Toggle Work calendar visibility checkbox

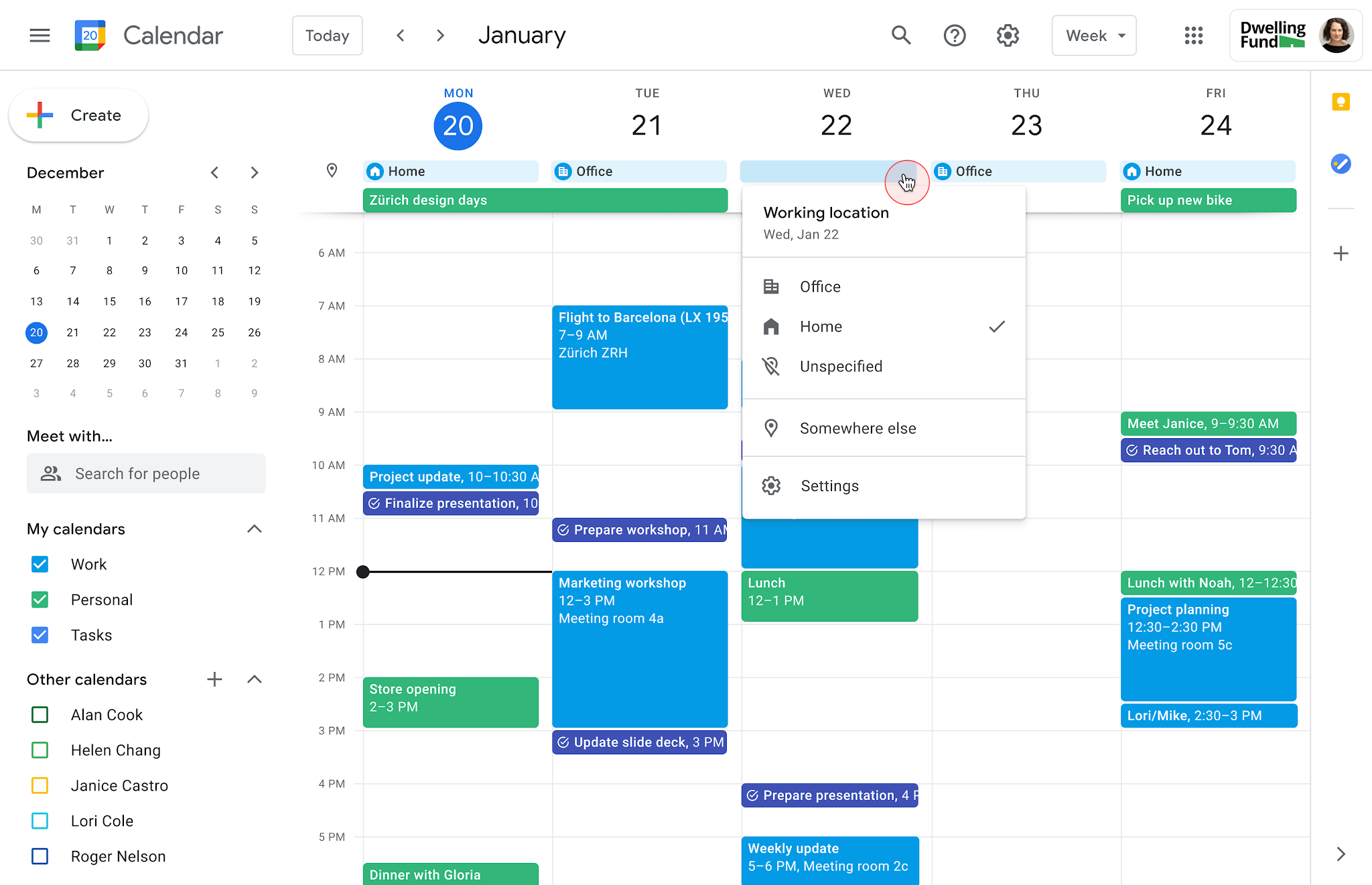pyautogui.click(x=40, y=564)
